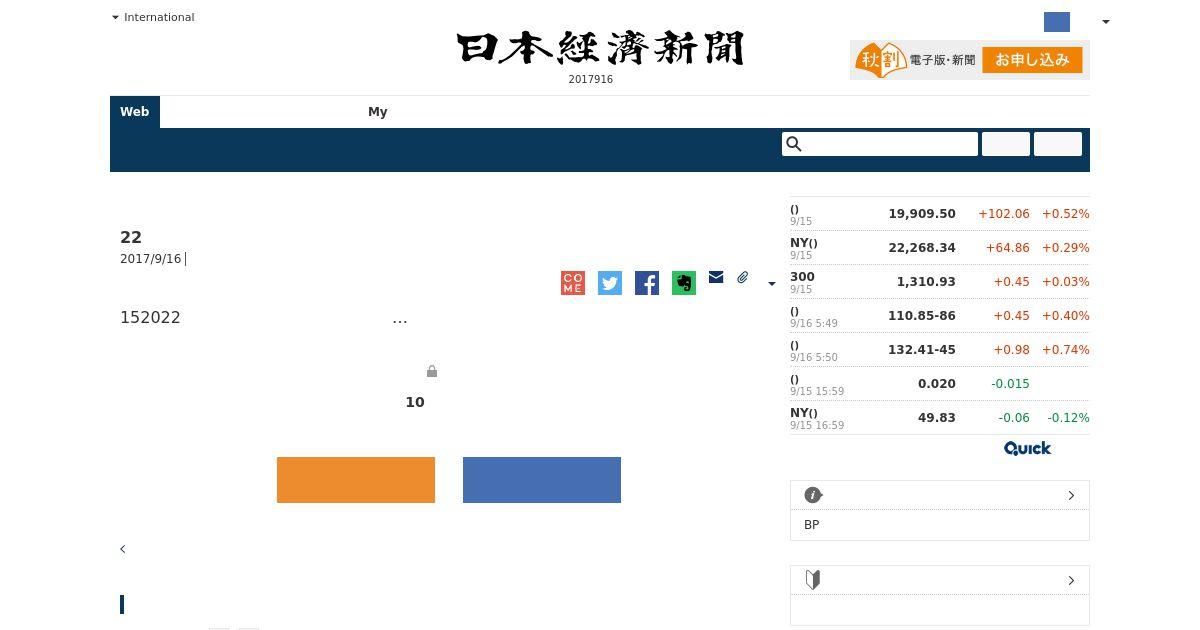The height and width of the screenshot is (630, 1200).
Task: Click the lock icon in article
Action: click(432, 371)
